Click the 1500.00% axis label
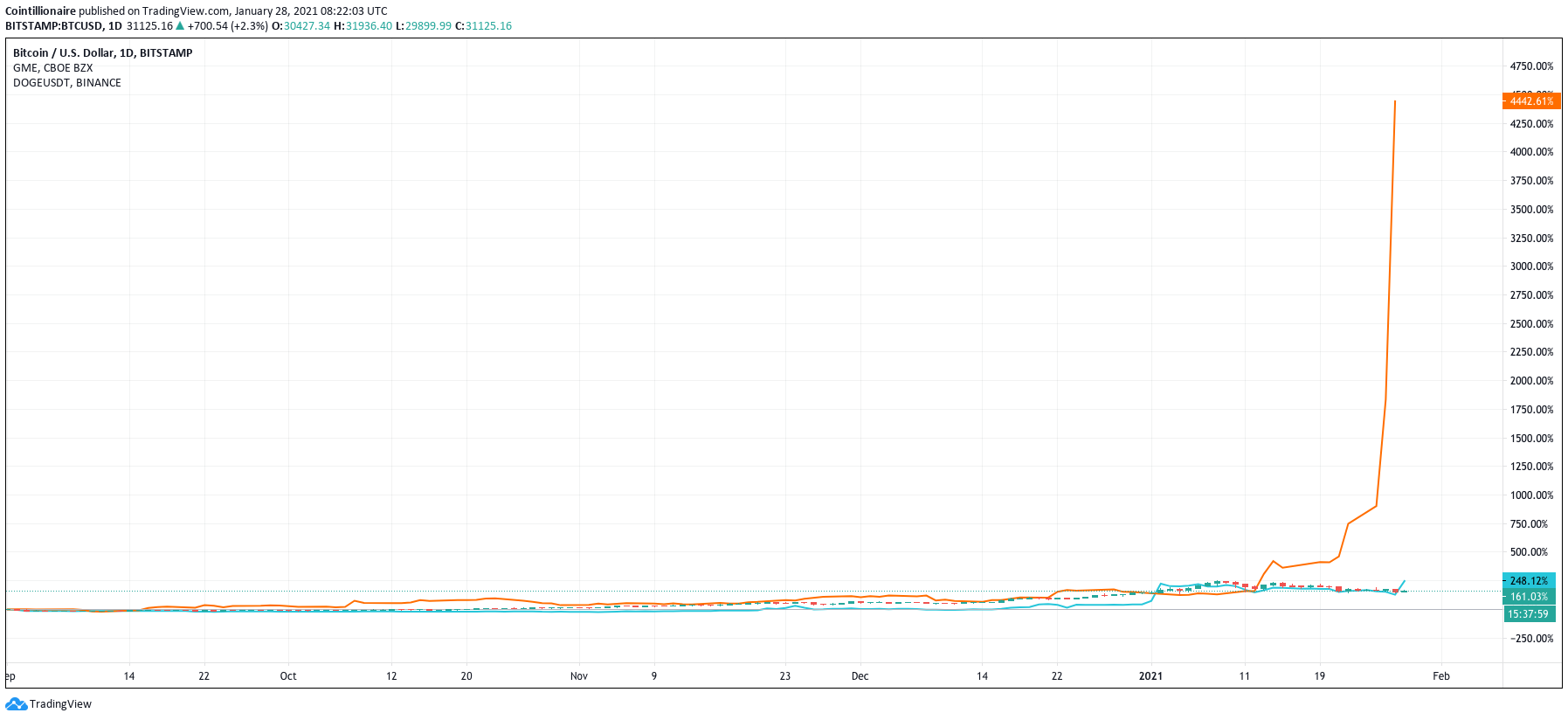 1532,439
